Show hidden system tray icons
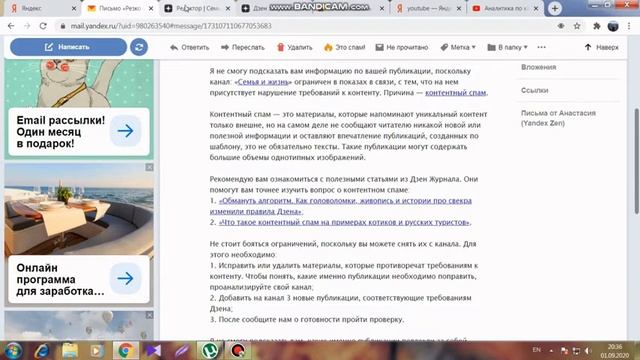 tap(551, 351)
